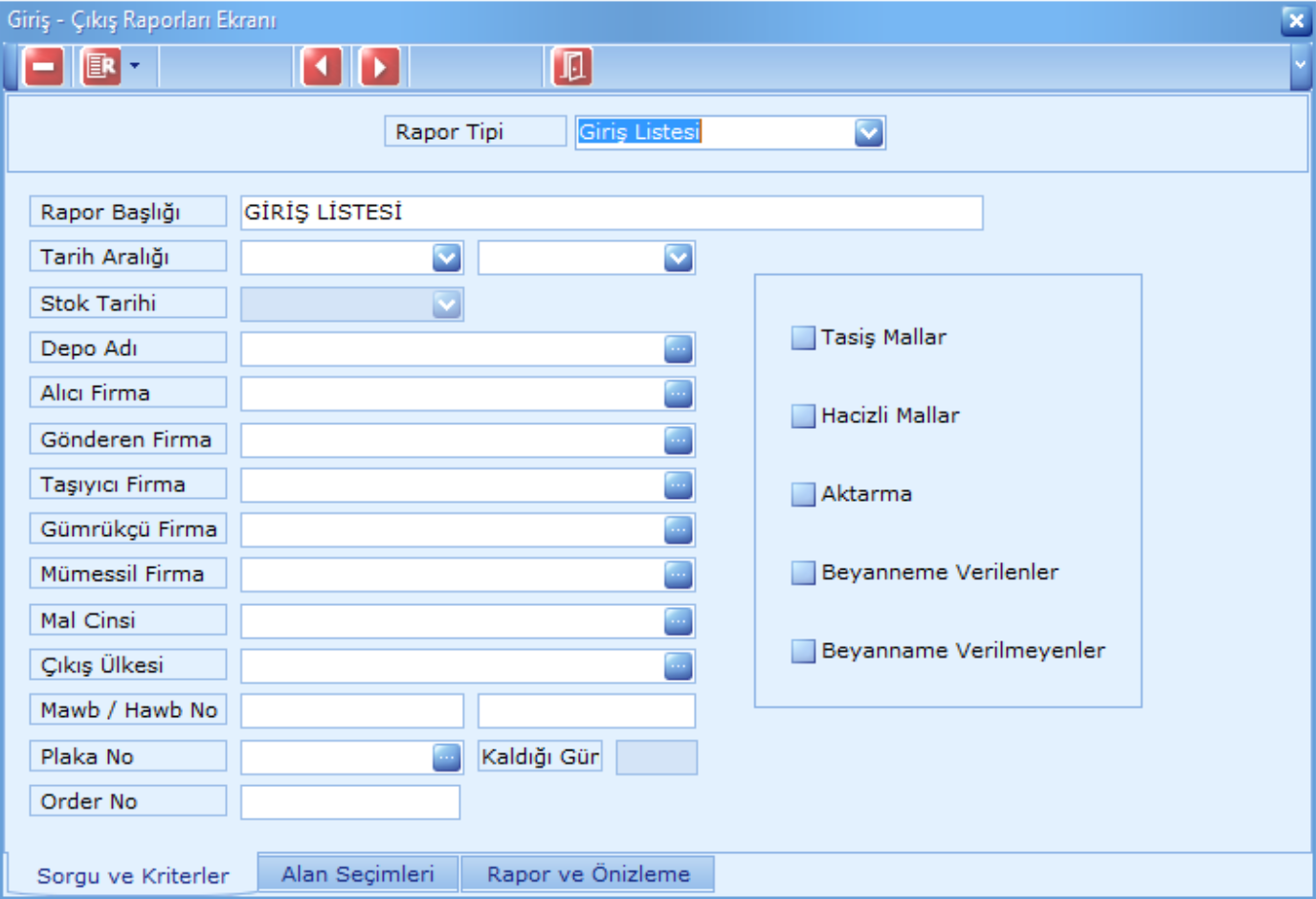1316x899 pixels.
Task: Click the red minus delete icon in toolbar
Action: pos(43,66)
